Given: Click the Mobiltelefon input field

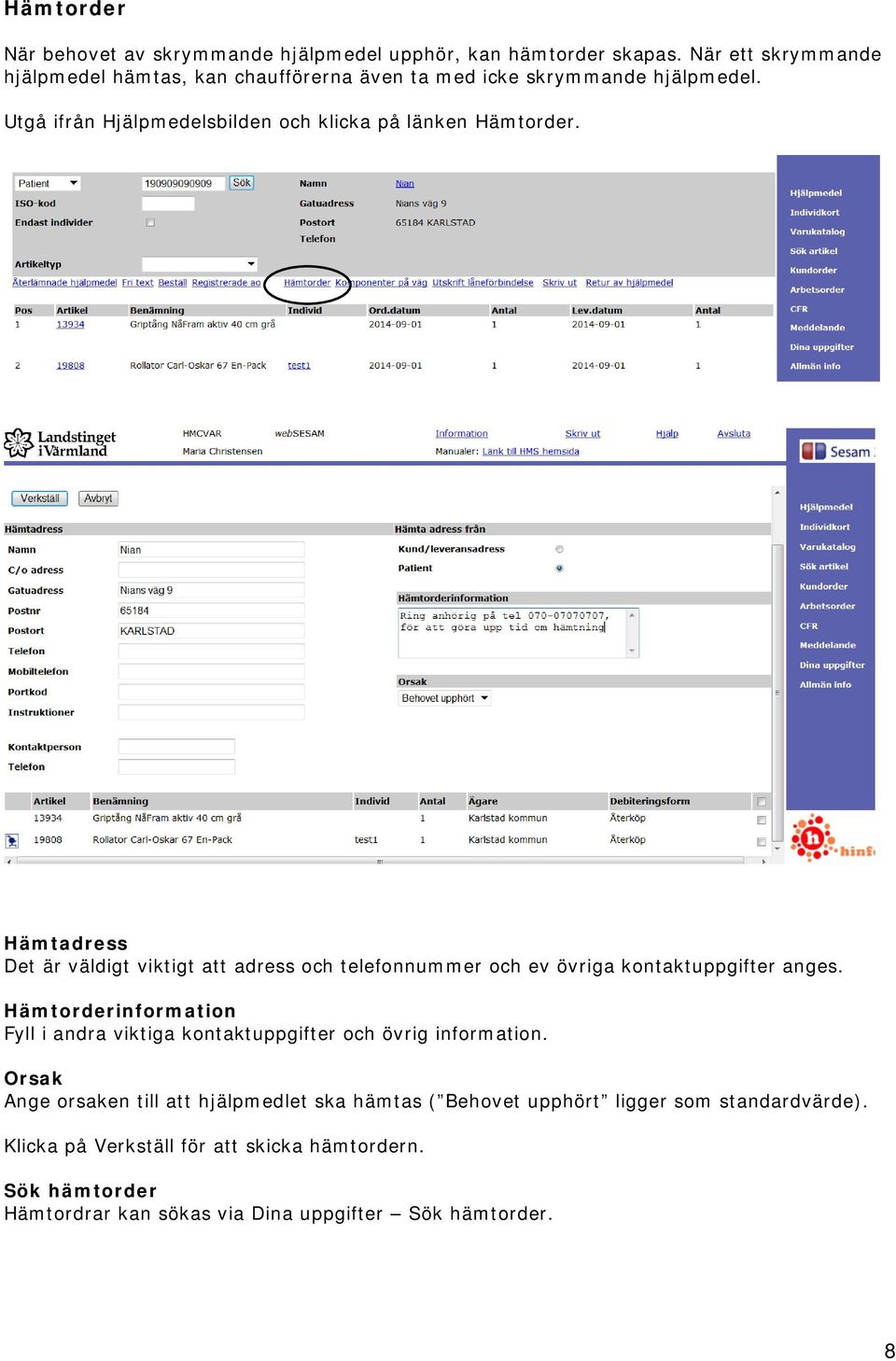Looking at the screenshot, I should pos(211,672).
